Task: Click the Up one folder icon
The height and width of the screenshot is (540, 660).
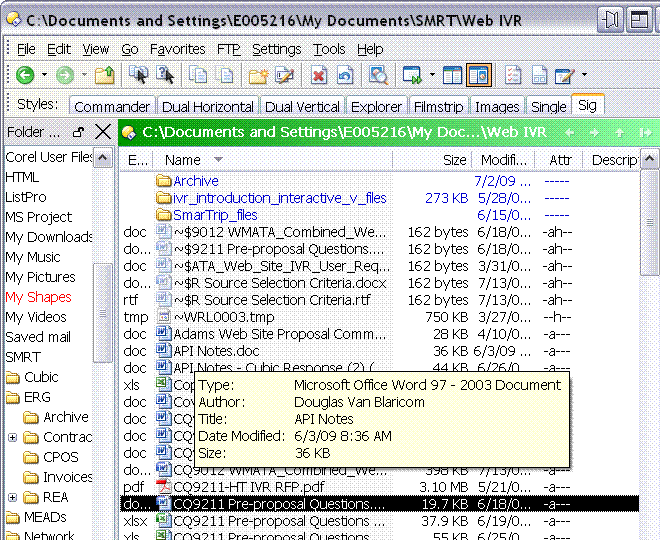Action: pos(104,75)
